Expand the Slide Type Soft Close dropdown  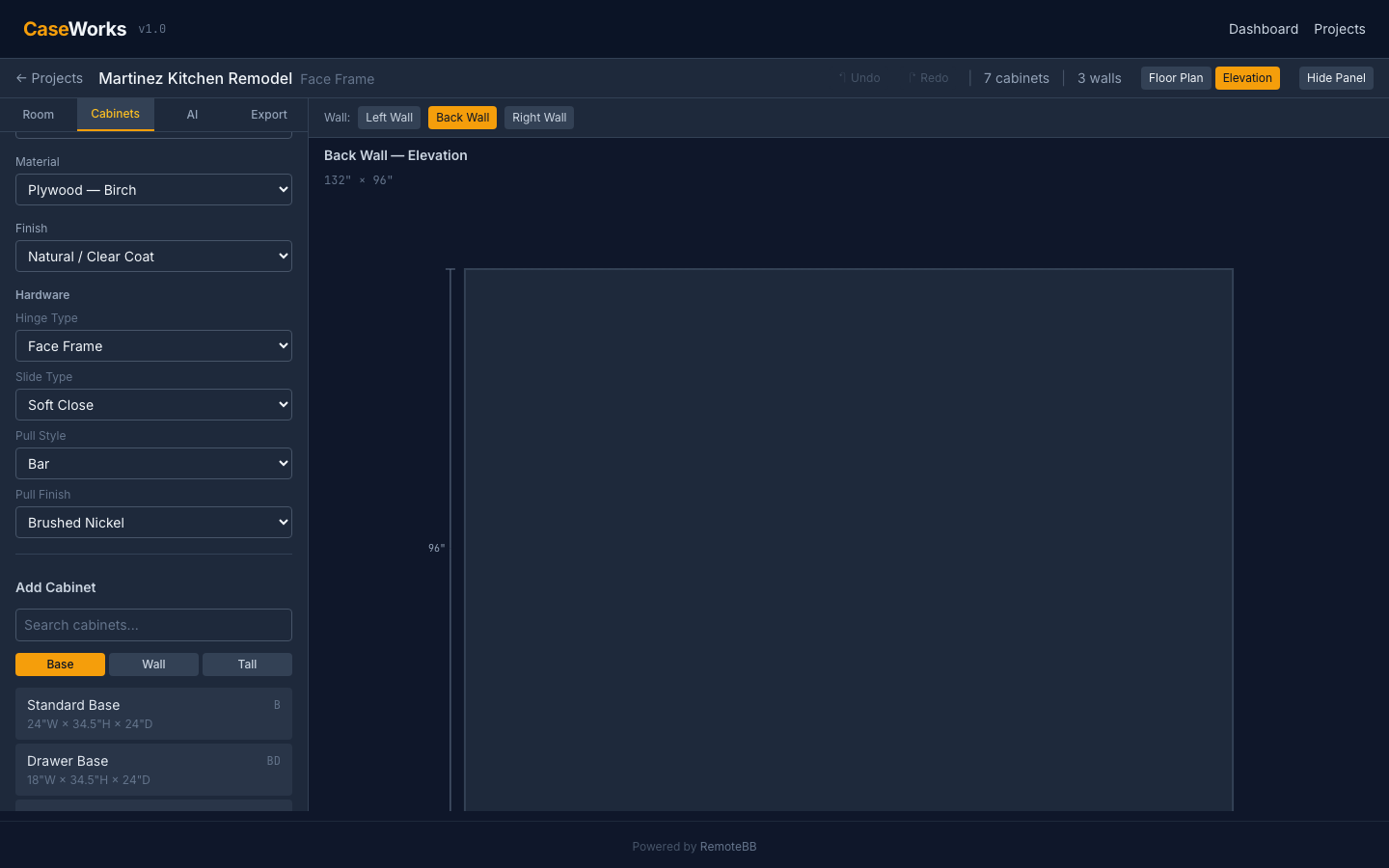coord(153,405)
